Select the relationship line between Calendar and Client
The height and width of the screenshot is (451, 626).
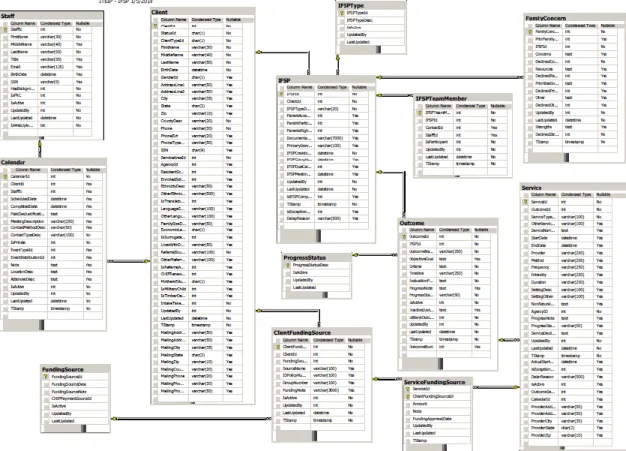pyautogui.click(x=129, y=261)
